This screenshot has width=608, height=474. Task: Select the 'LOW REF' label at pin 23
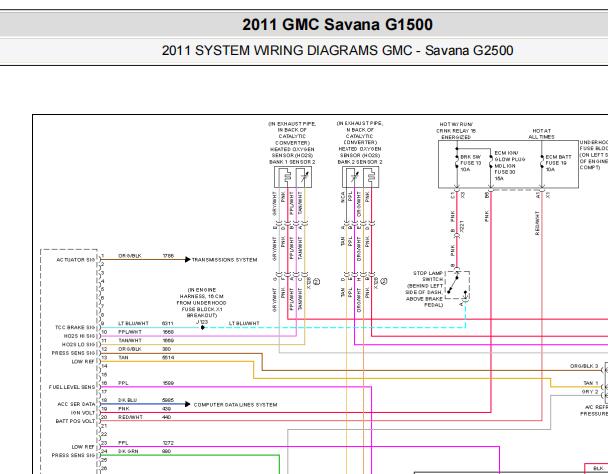click(x=83, y=447)
